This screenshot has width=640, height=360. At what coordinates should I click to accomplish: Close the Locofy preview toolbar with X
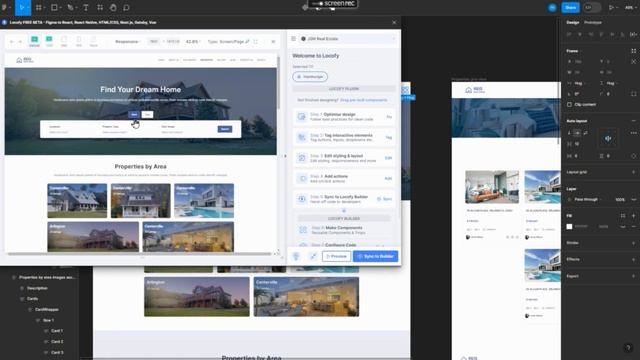coord(273,42)
